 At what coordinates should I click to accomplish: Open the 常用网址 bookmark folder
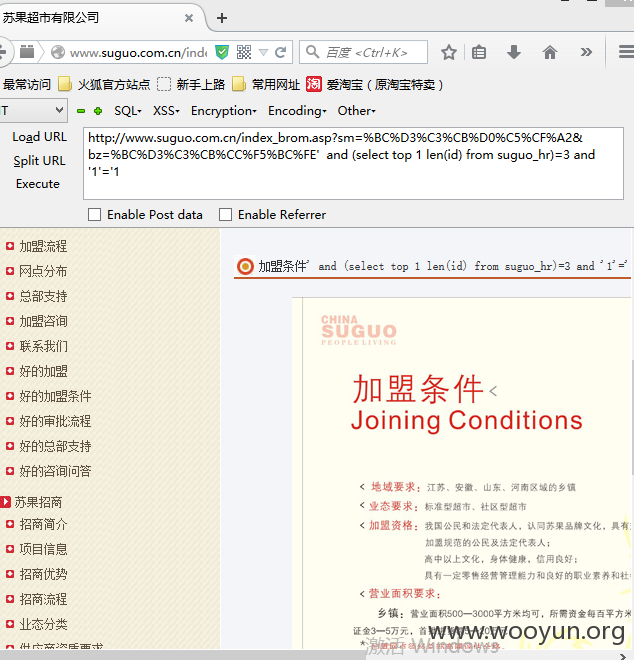click(266, 85)
